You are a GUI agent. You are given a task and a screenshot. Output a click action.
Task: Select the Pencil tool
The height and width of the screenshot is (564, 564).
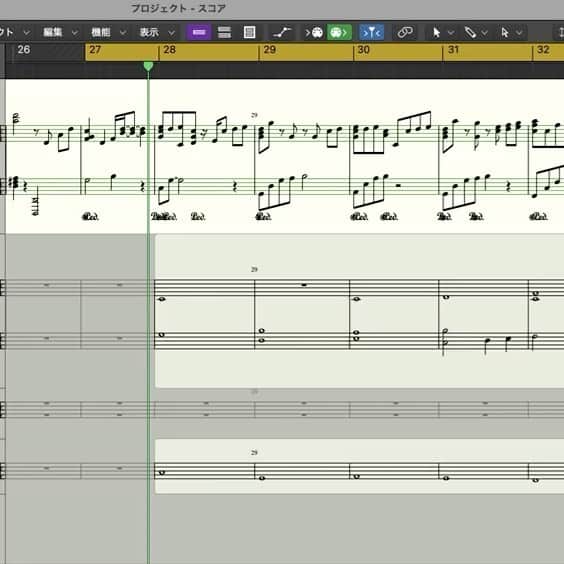470,33
